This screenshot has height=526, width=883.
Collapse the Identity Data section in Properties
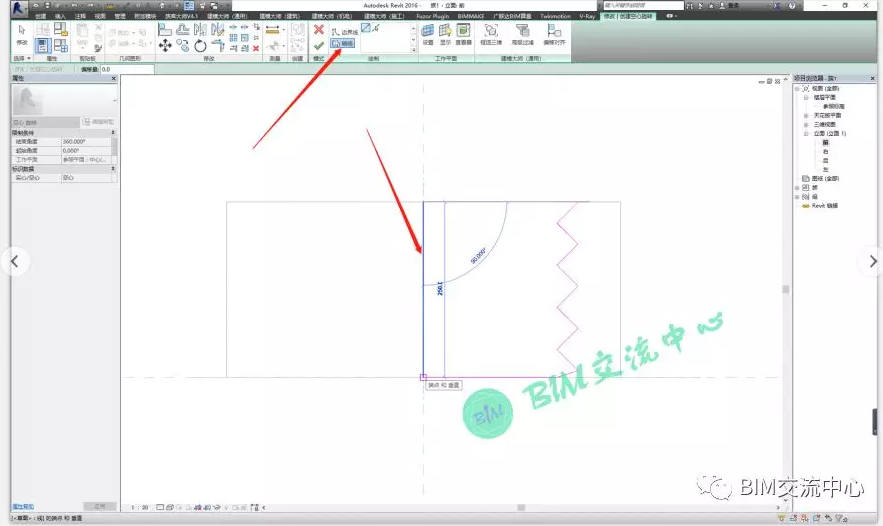pos(113,169)
